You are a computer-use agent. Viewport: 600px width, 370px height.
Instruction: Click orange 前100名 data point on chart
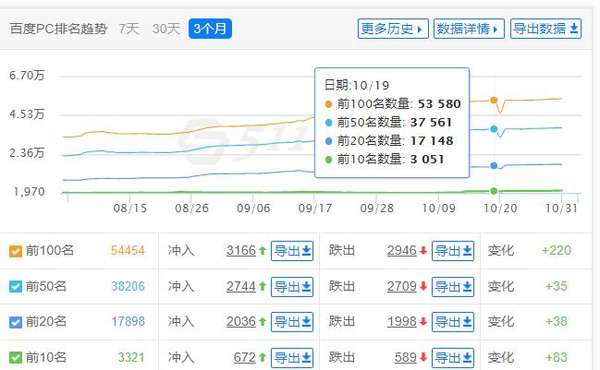click(x=494, y=100)
